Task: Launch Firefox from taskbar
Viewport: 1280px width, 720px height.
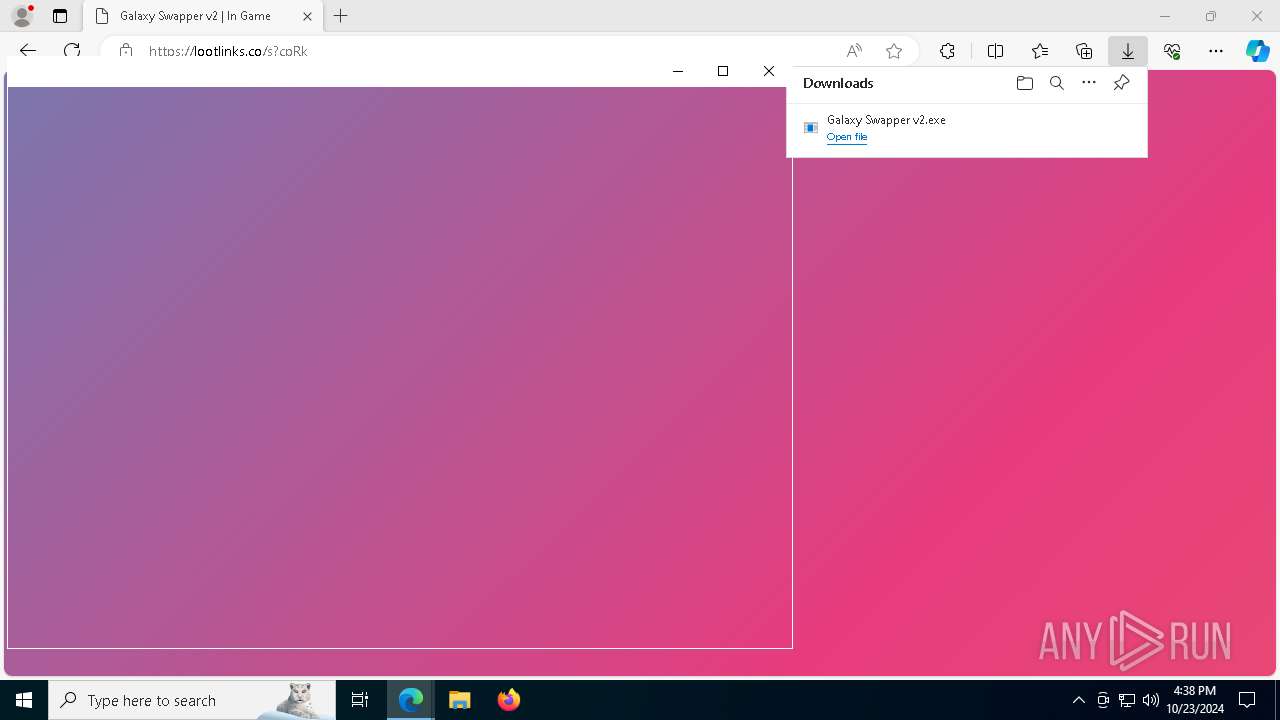Action: coord(509,700)
